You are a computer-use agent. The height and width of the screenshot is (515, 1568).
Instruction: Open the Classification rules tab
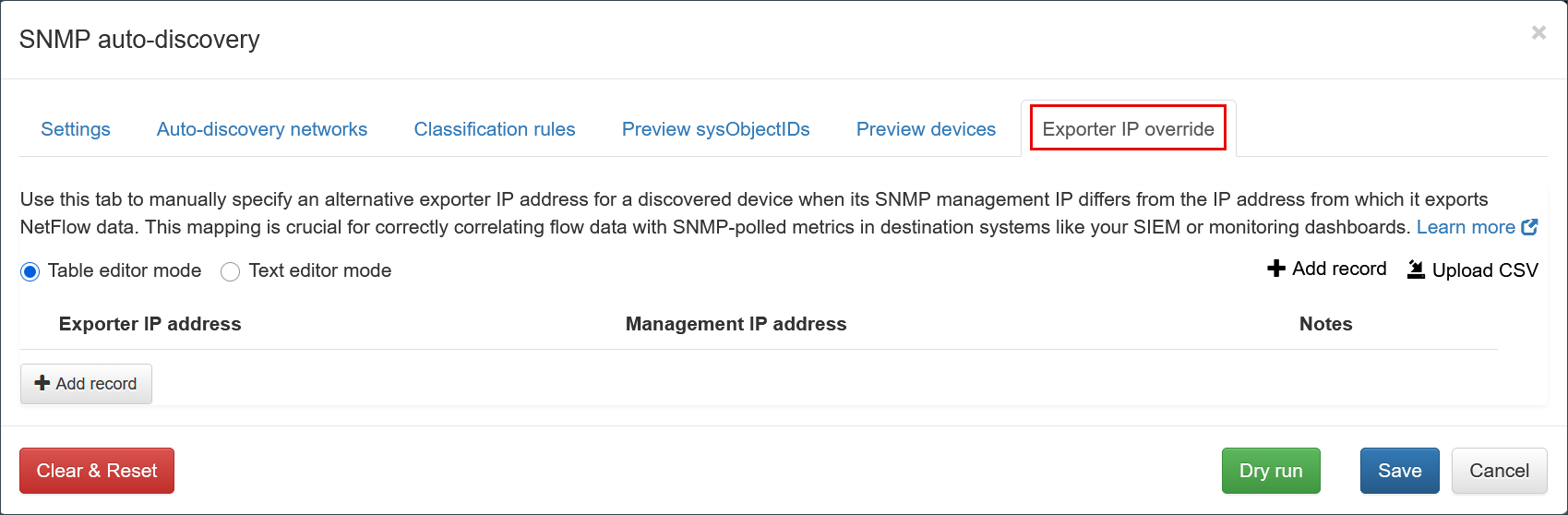[495, 129]
